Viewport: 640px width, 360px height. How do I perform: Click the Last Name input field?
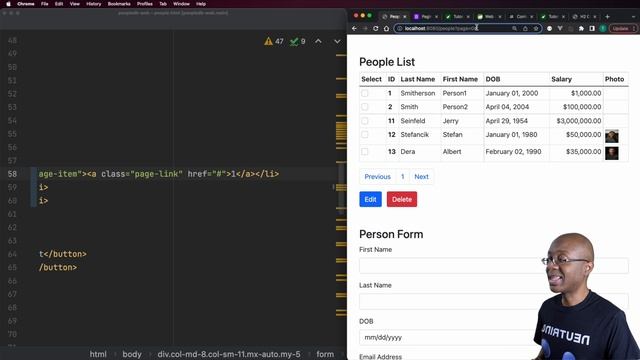click(493, 301)
